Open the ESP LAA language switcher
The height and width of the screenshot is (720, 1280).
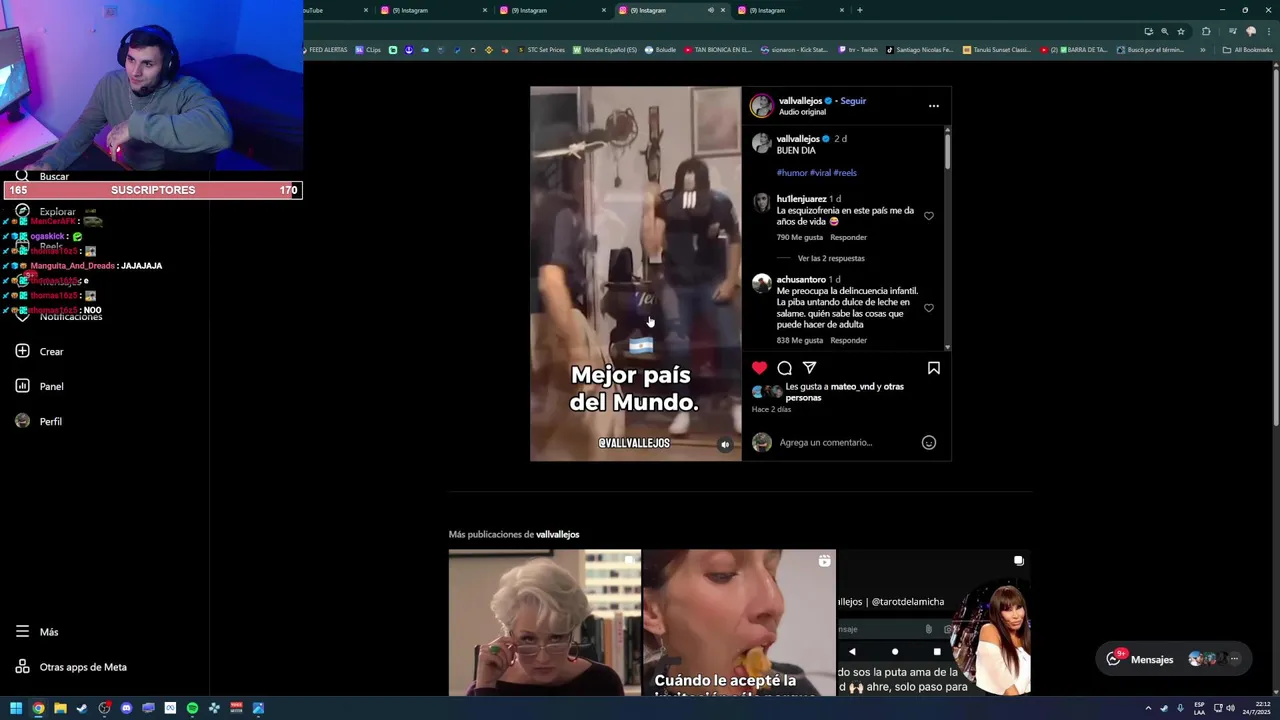(x=1199, y=708)
